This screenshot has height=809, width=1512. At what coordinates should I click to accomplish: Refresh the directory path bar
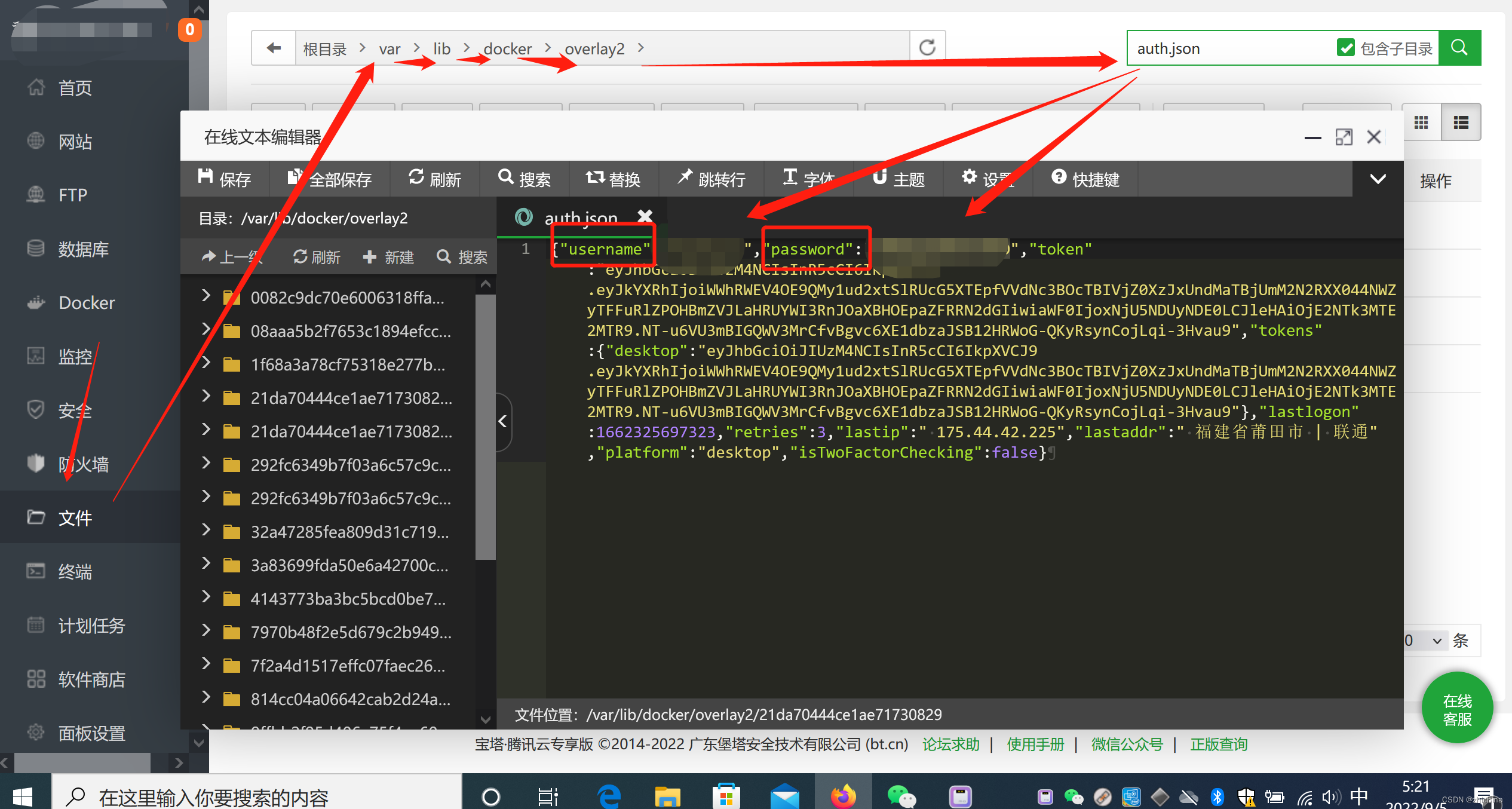coord(927,48)
